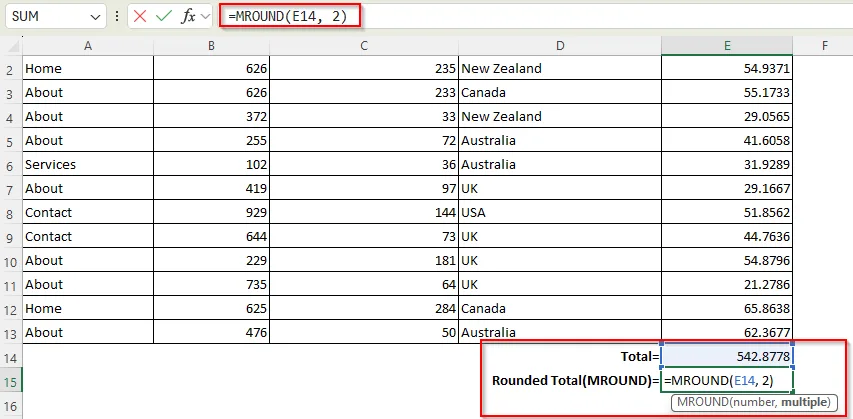
Task: Open Insert Function fx dialog
Action: click(x=188, y=16)
